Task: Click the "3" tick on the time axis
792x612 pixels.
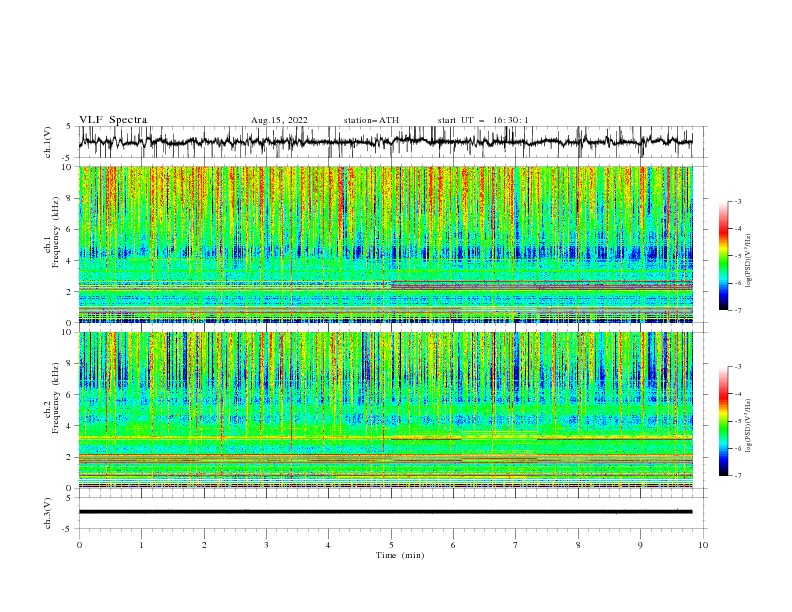Action: 266,545
